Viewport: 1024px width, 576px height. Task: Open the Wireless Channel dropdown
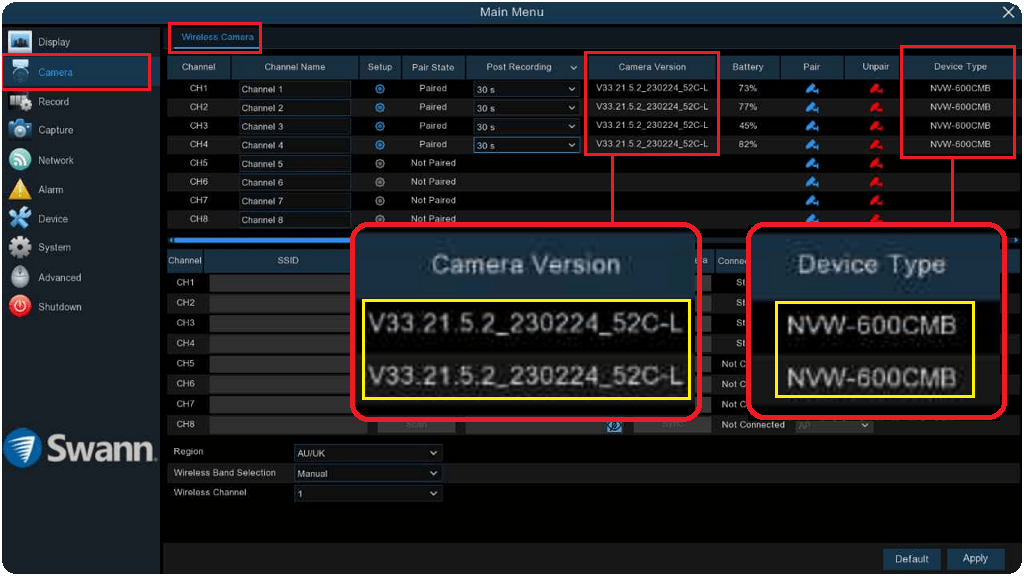(367, 493)
